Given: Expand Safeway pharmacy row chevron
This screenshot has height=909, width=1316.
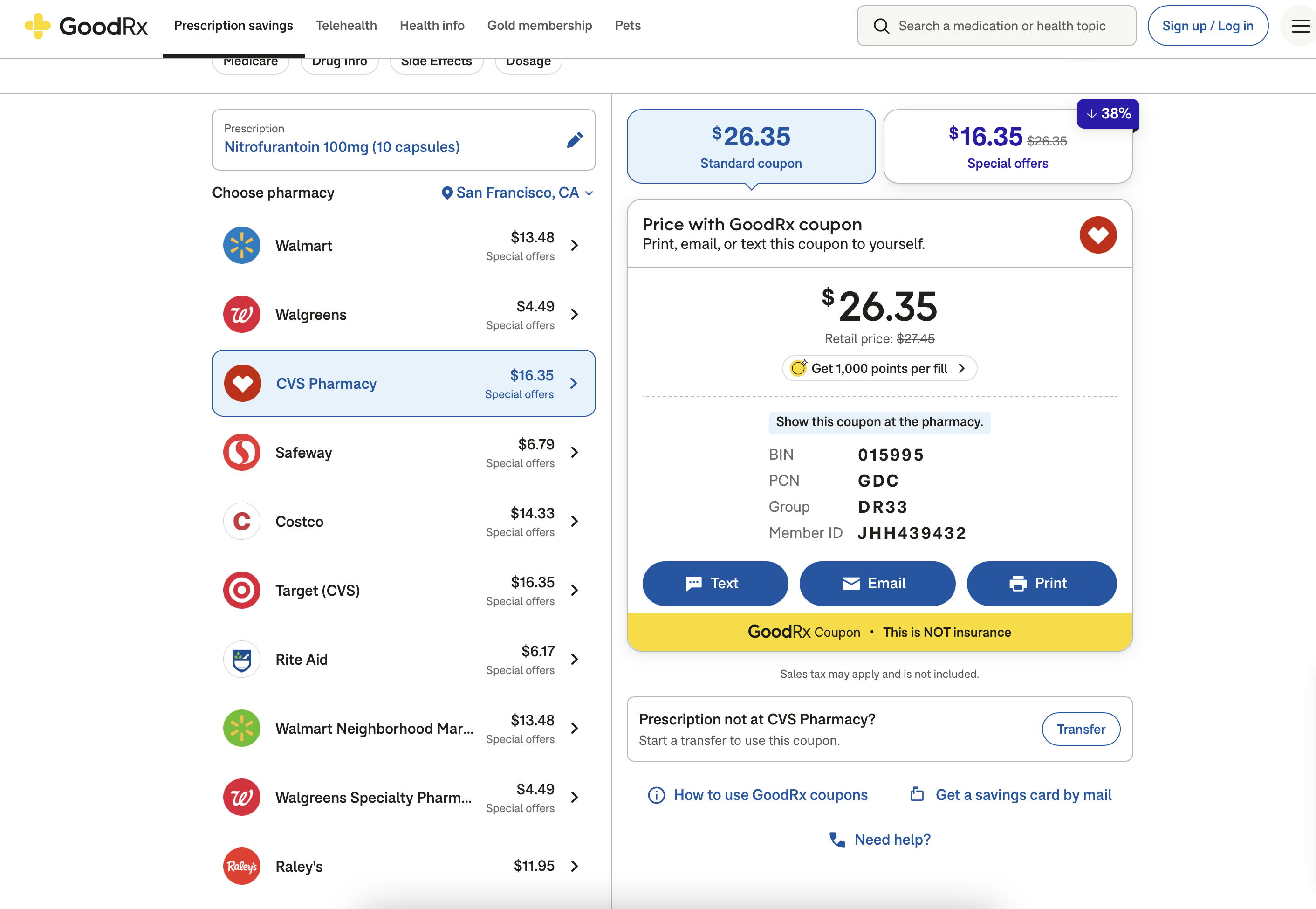Looking at the screenshot, I should 574,452.
